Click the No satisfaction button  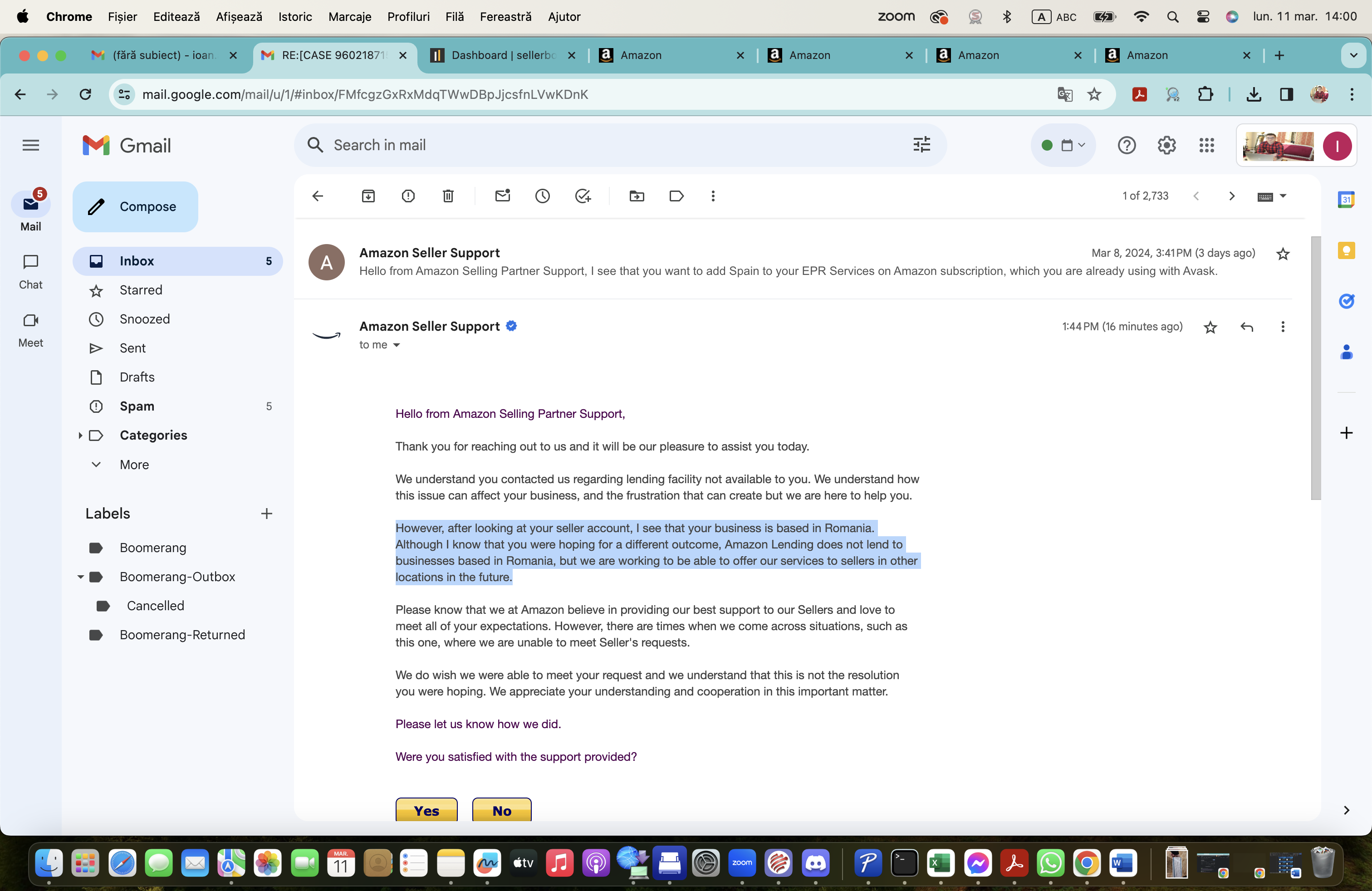[501, 810]
